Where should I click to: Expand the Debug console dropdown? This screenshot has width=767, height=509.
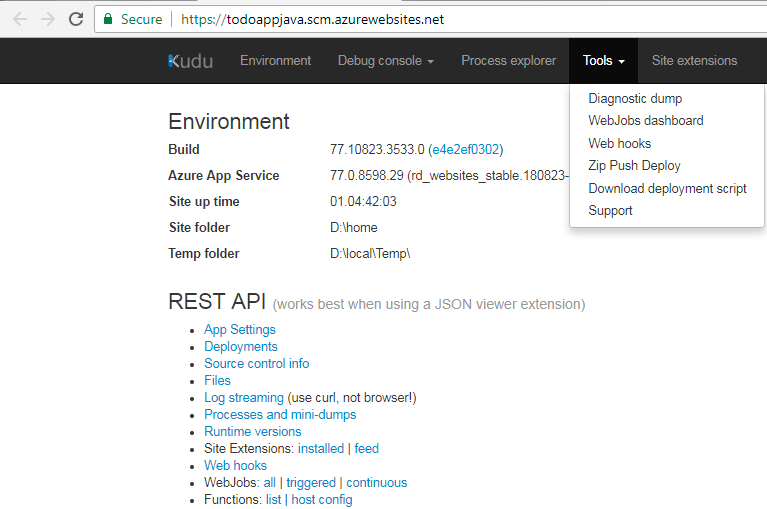pos(385,61)
